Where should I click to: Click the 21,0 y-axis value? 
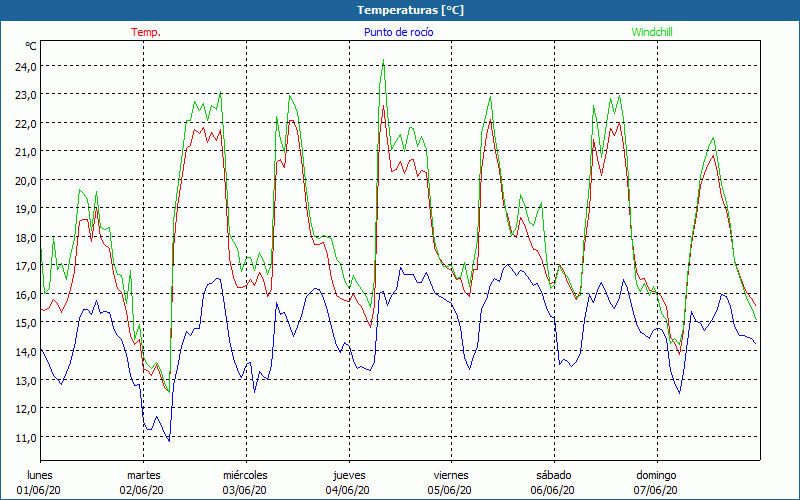[26, 152]
